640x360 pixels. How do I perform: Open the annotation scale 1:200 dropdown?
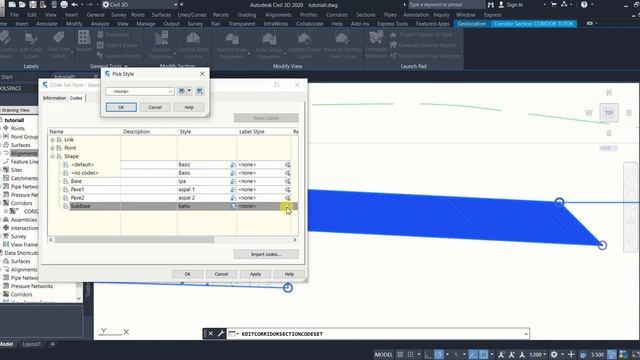point(538,354)
